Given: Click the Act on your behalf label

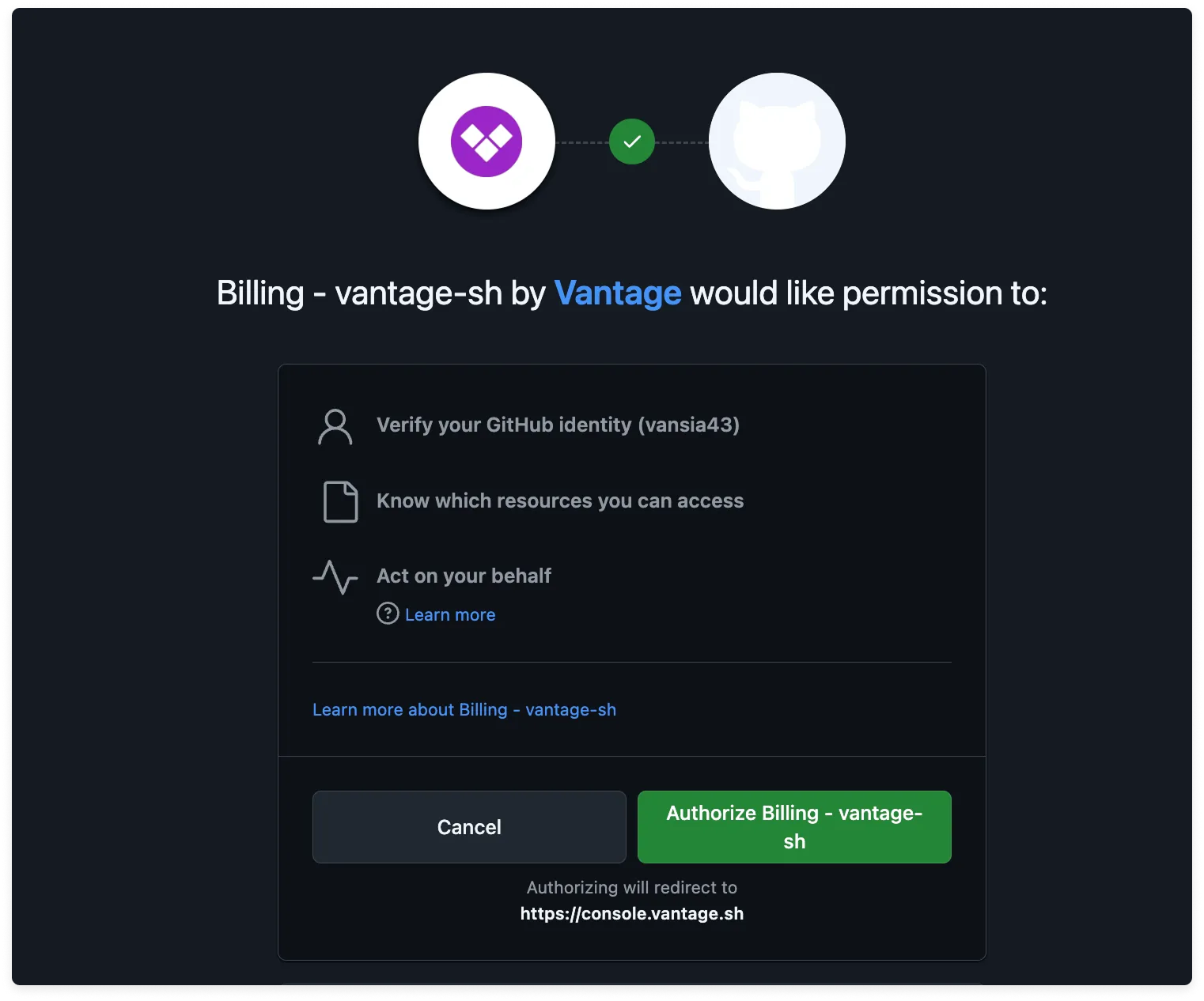Looking at the screenshot, I should (464, 576).
